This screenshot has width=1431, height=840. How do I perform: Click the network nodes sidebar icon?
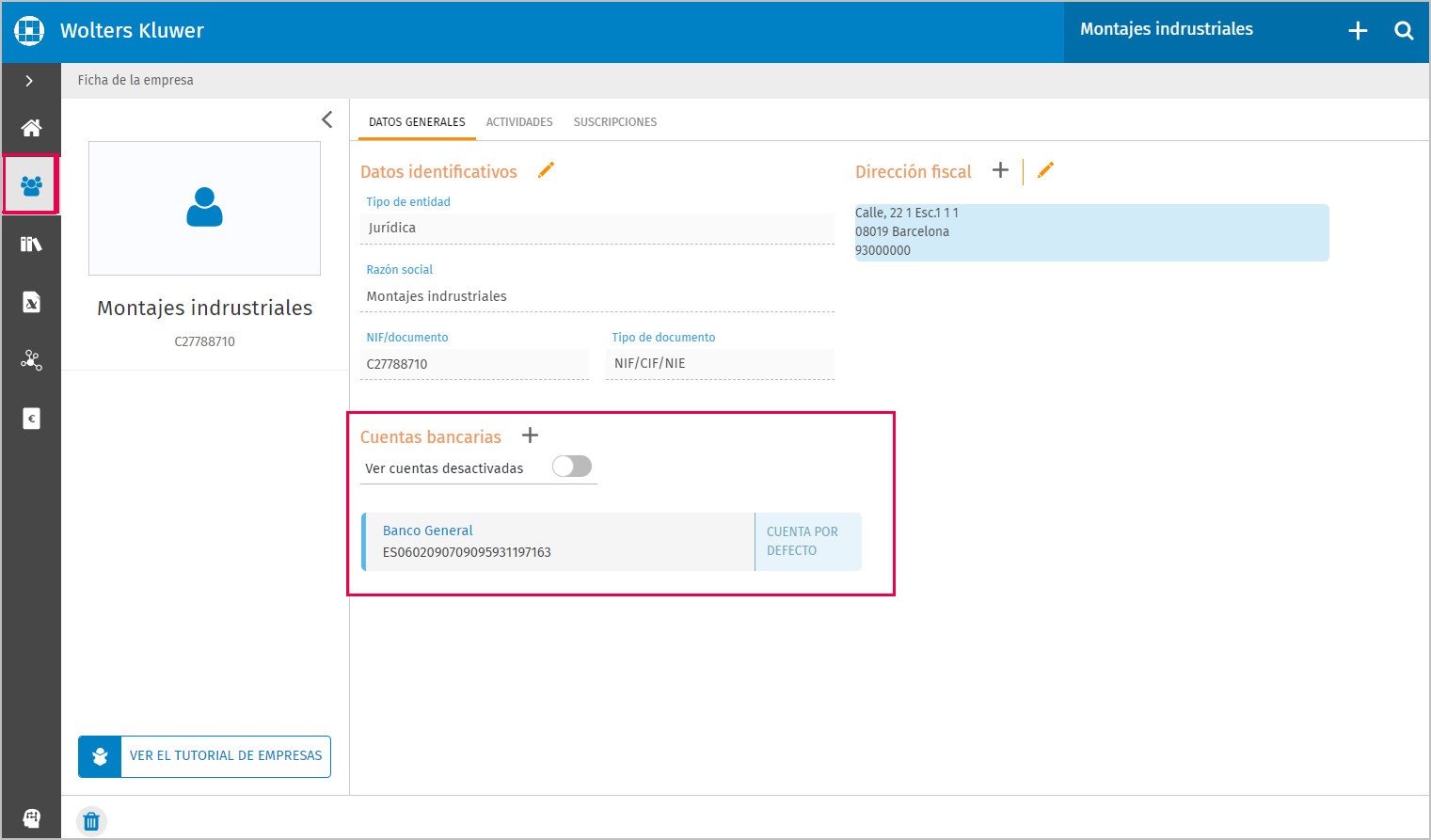point(31,360)
